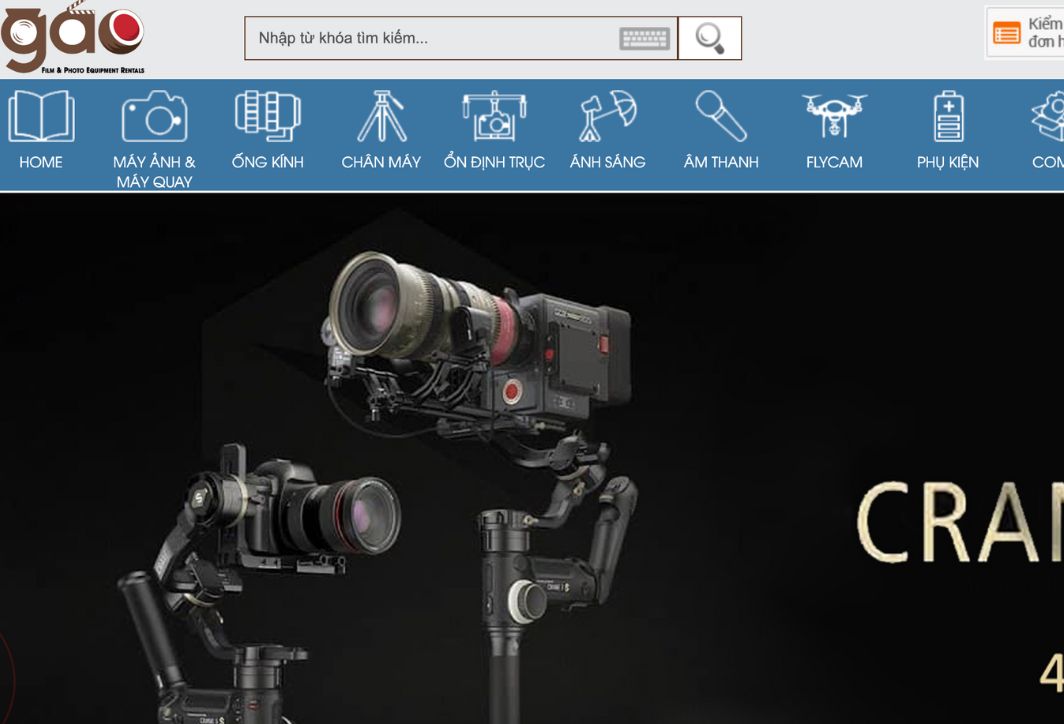The width and height of the screenshot is (1064, 724).
Task: Select the camera icon for Máy Ảnh & Máy Quay
Action: [x=154, y=116]
